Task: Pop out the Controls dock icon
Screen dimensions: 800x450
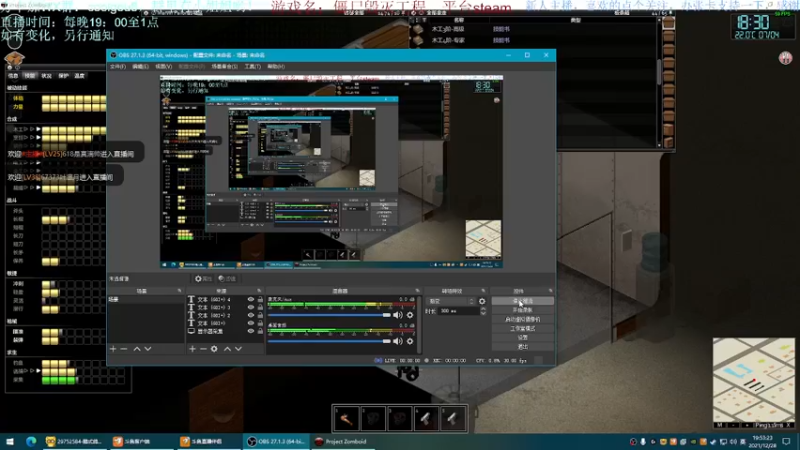Action: (551, 291)
